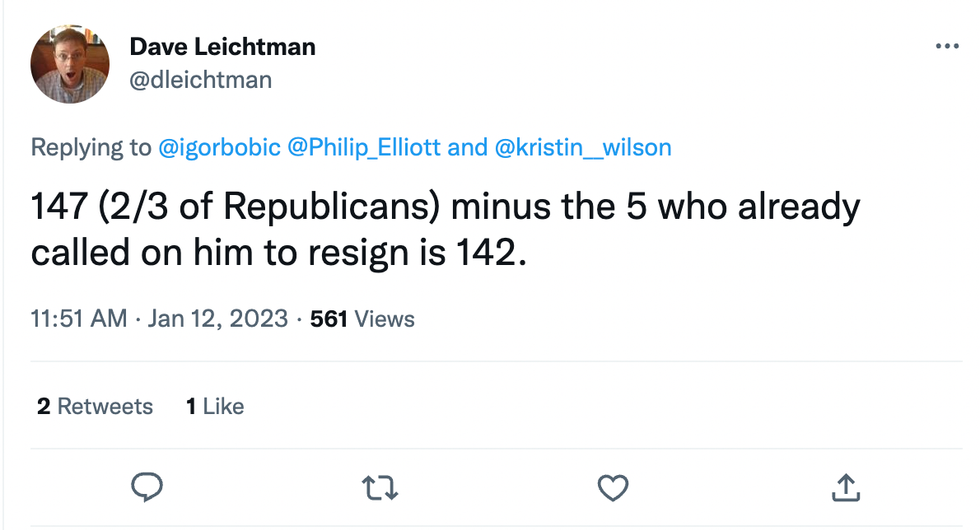Open the three-dot more options menu
This screenshot has height=530, width=980.
[945, 47]
